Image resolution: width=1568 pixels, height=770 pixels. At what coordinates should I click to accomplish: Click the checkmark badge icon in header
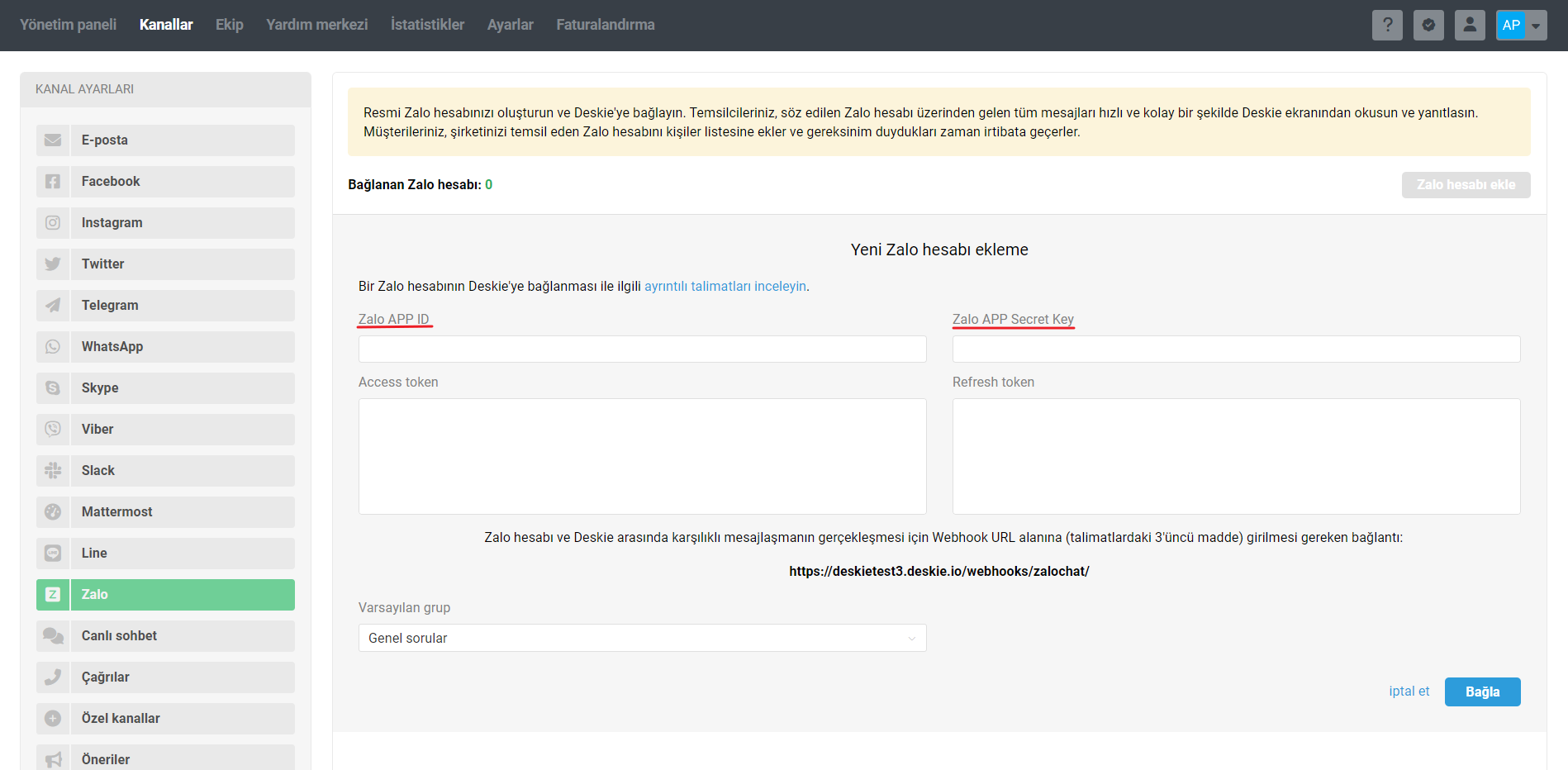pyautogui.click(x=1428, y=25)
